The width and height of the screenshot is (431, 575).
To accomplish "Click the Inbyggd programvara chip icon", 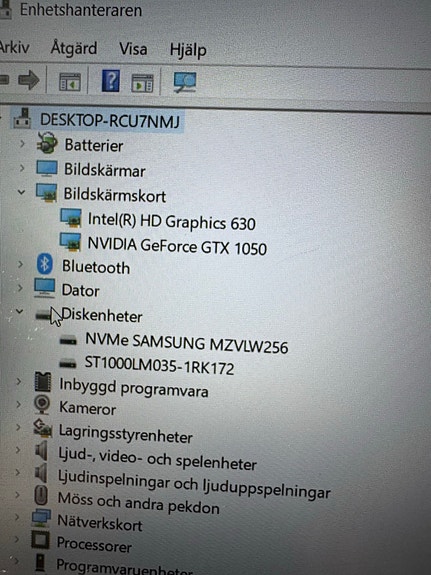I will click(43, 382).
